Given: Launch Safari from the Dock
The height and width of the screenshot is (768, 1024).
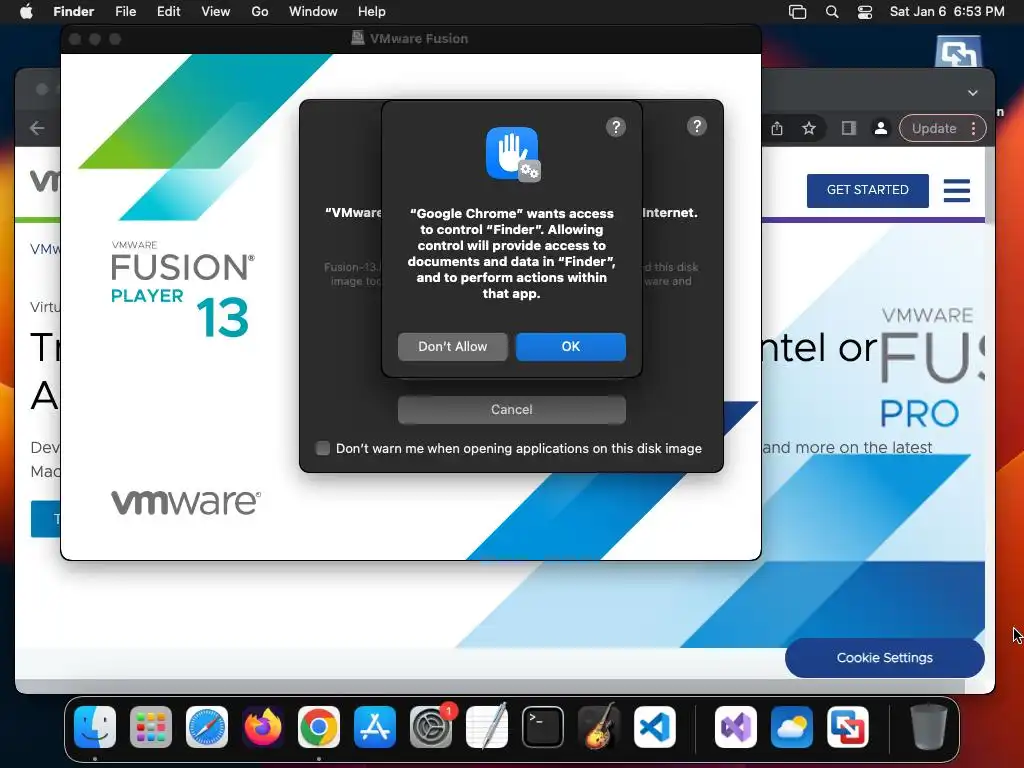Looking at the screenshot, I should (x=207, y=727).
